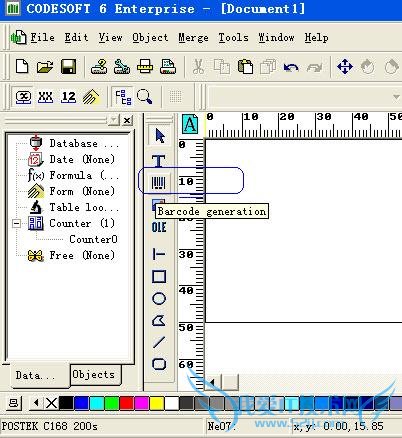Click POSTEK C168 200s printer status
The image size is (402, 438).
49,426
